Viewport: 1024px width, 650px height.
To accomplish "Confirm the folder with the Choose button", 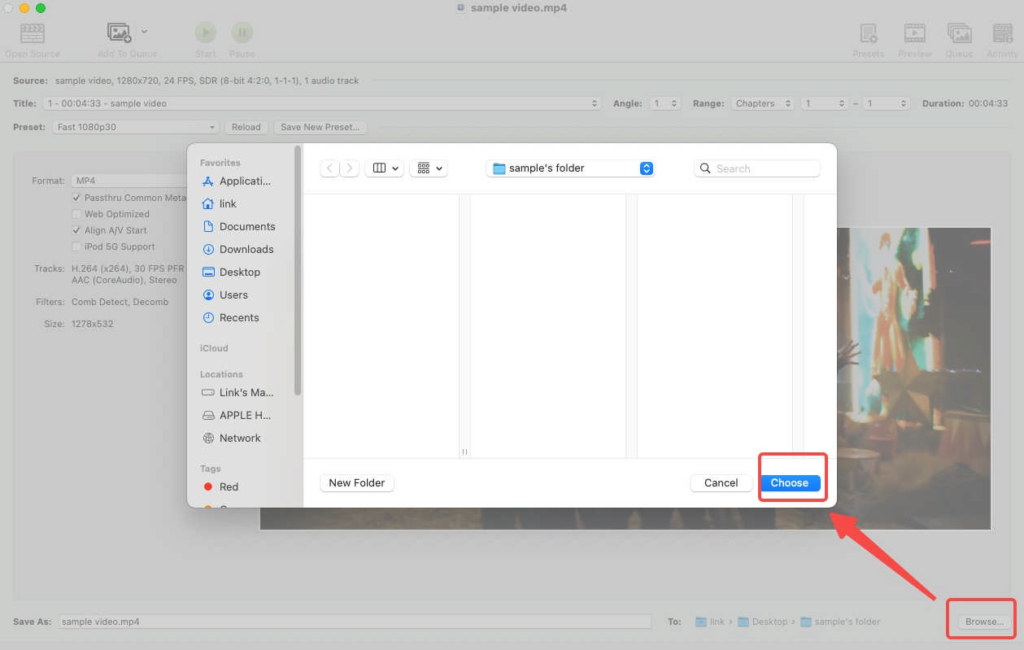I will pos(791,482).
